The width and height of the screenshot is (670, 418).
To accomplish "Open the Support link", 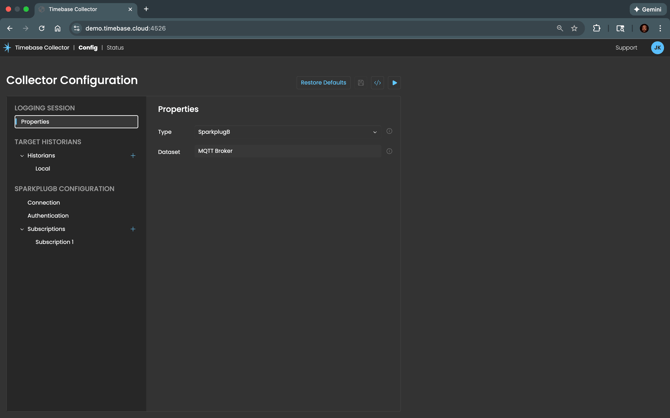I will (x=626, y=48).
